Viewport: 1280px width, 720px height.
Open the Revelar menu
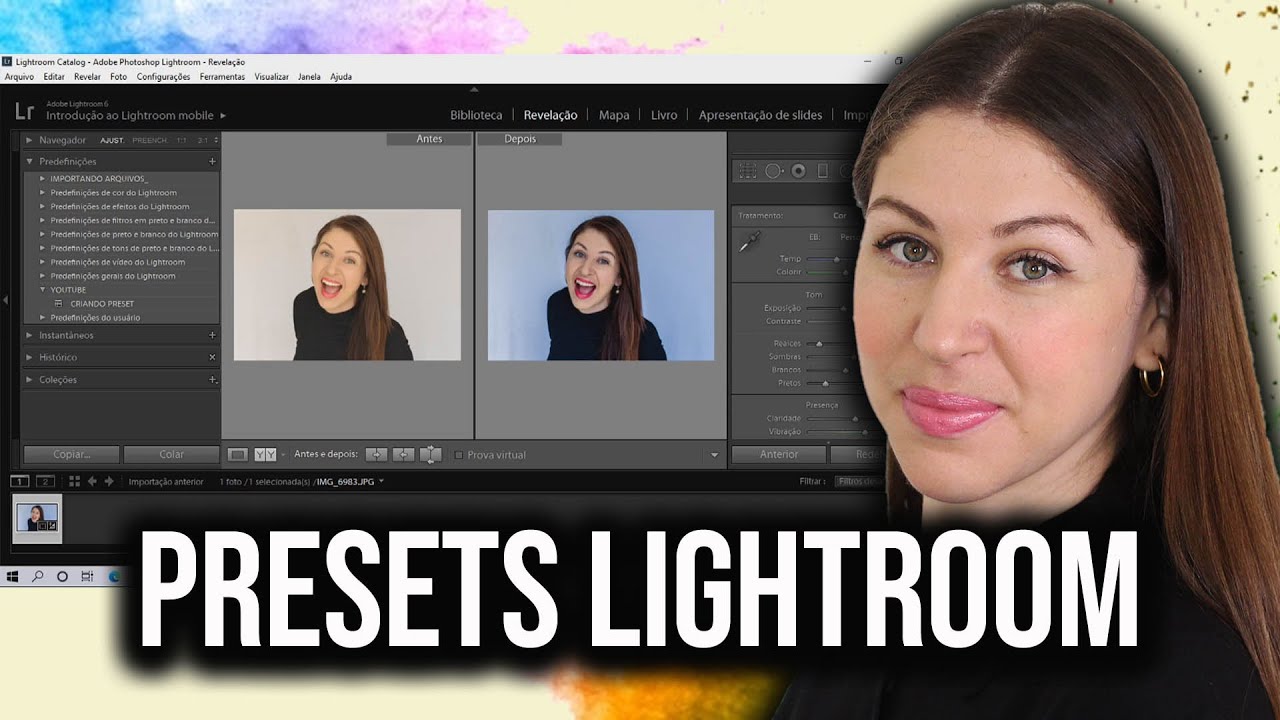[x=87, y=77]
